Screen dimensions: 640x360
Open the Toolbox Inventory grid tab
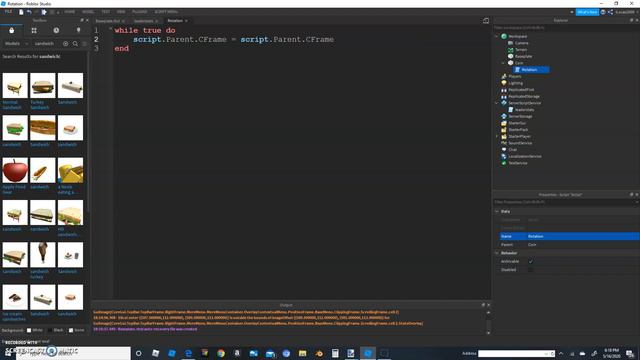click(34, 30)
